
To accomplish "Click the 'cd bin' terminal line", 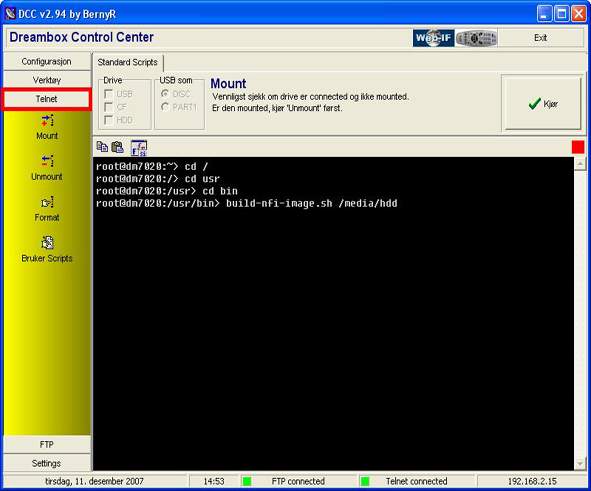I will click(167, 191).
